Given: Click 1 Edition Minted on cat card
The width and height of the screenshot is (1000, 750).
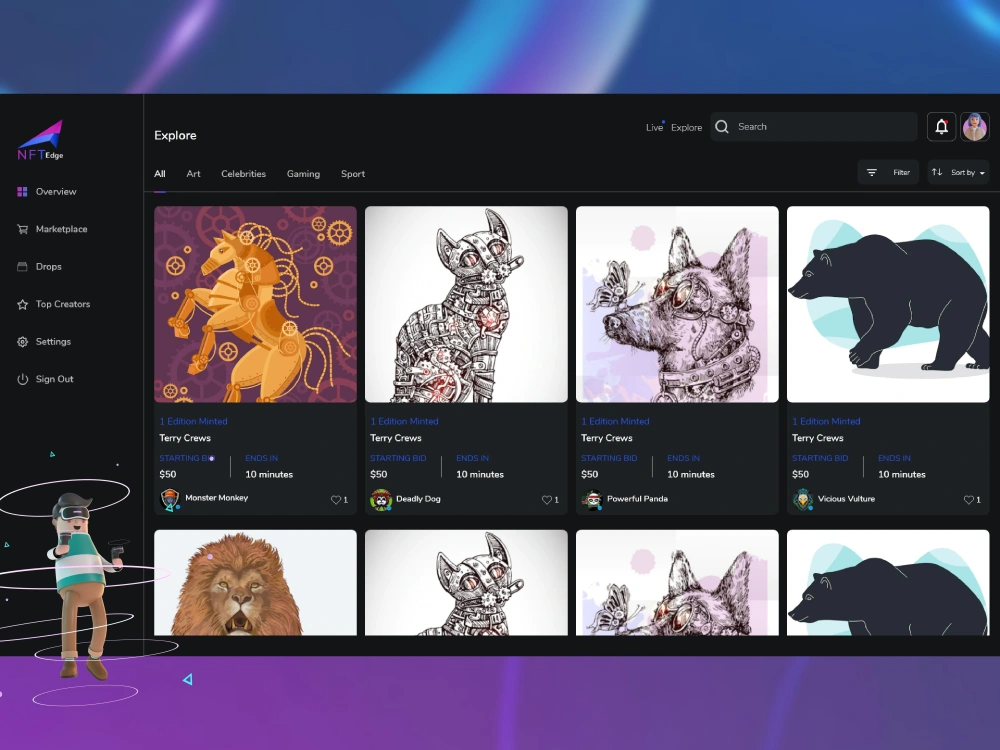Looking at the screenshot, I should click(404, 422).
